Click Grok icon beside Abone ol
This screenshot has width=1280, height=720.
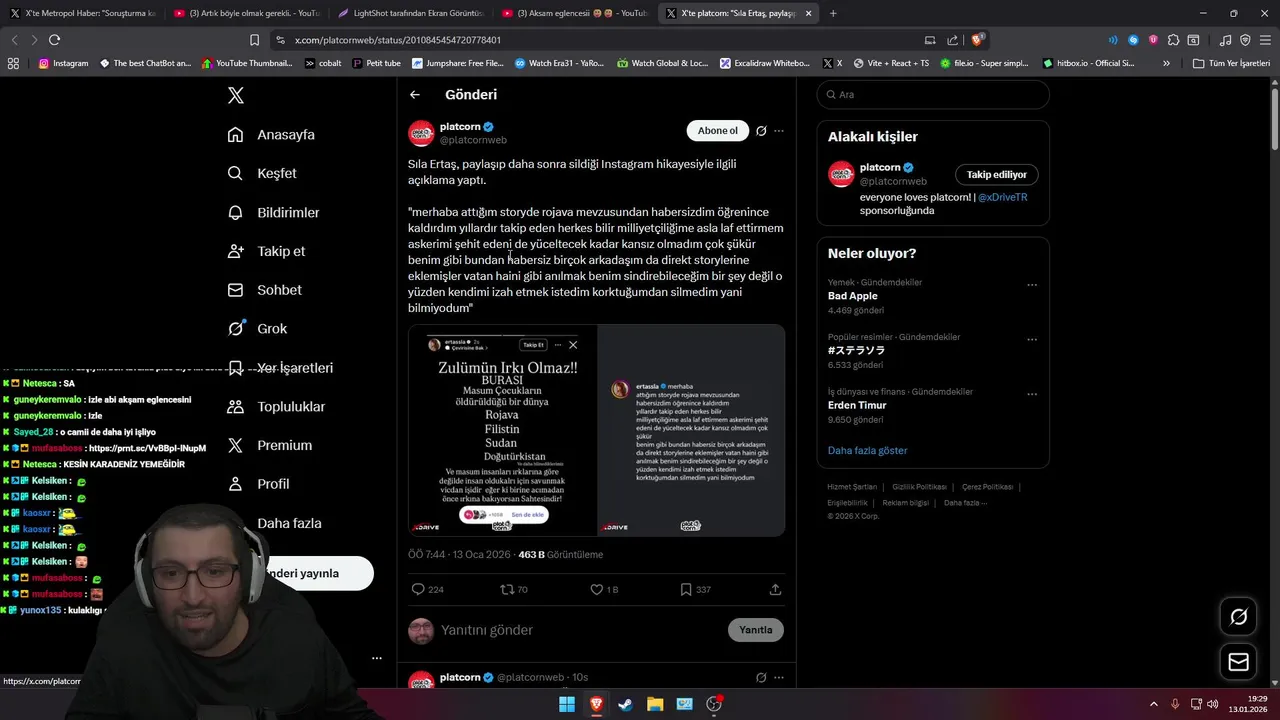click(x=761, y=131)
